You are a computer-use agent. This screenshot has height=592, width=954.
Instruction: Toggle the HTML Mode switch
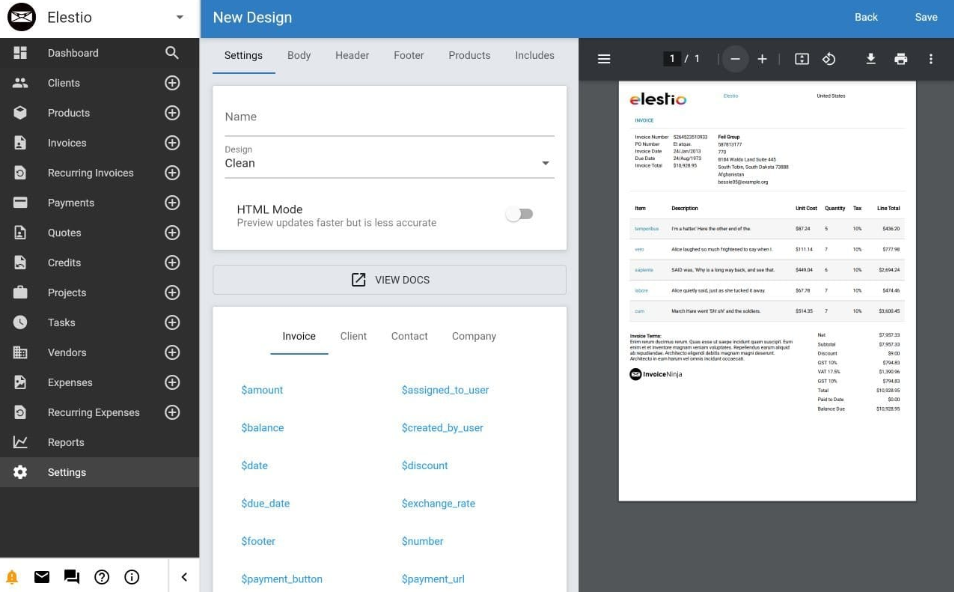tap(520, 214)
